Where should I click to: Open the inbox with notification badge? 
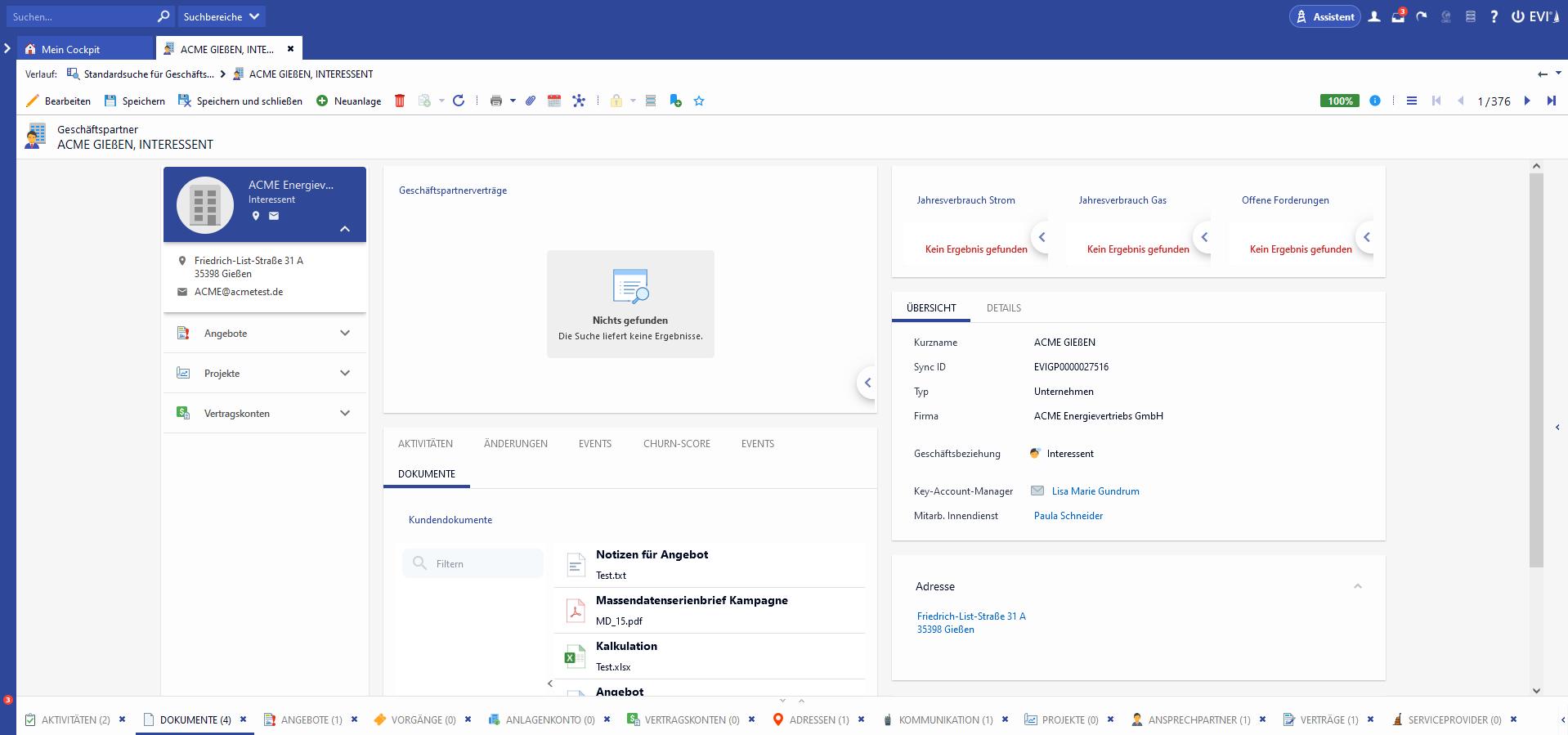tap(1398, 16)
